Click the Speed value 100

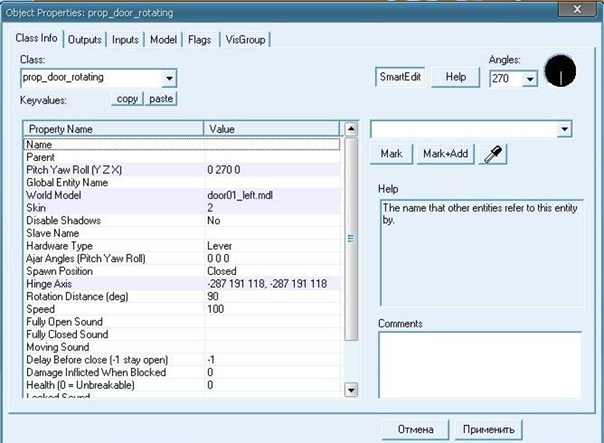tap(215, 309)
